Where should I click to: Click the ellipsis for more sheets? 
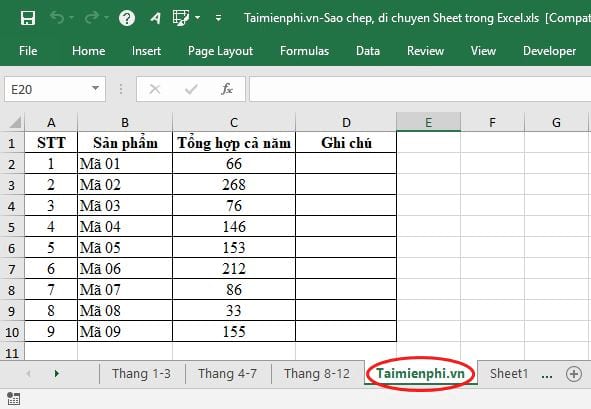pos(547,375)
